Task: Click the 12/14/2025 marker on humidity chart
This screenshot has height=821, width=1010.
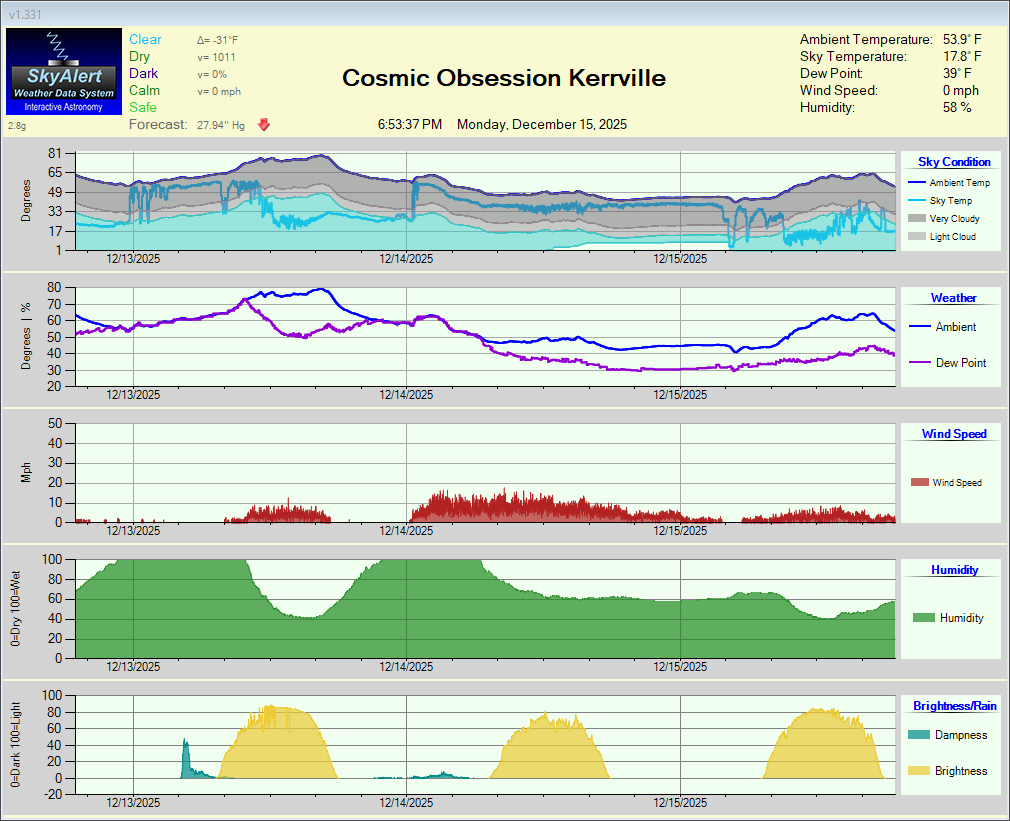Action: pos(407,666)
